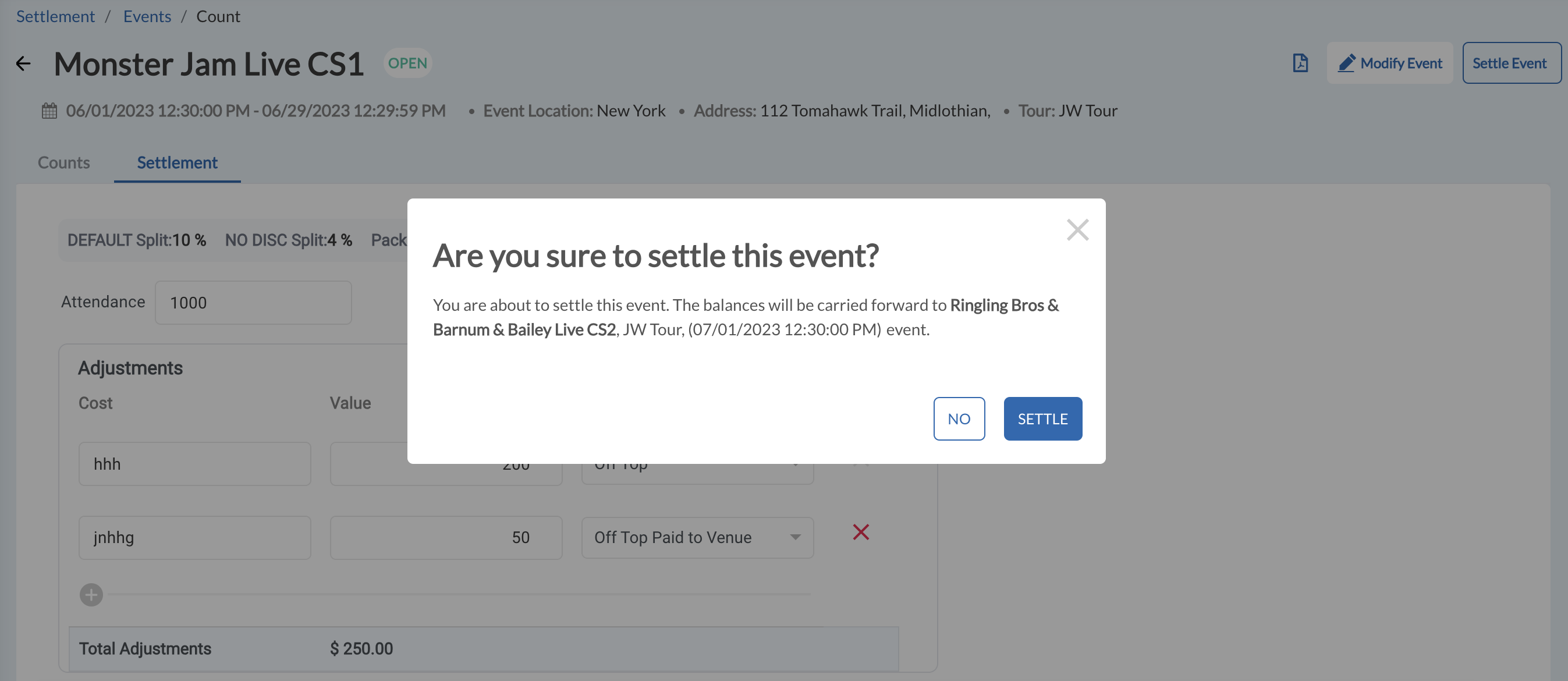Open the Off Top Paid to Venue dropdown
The width and height of the screenshot is (1568, 681).
click(697, 537)
